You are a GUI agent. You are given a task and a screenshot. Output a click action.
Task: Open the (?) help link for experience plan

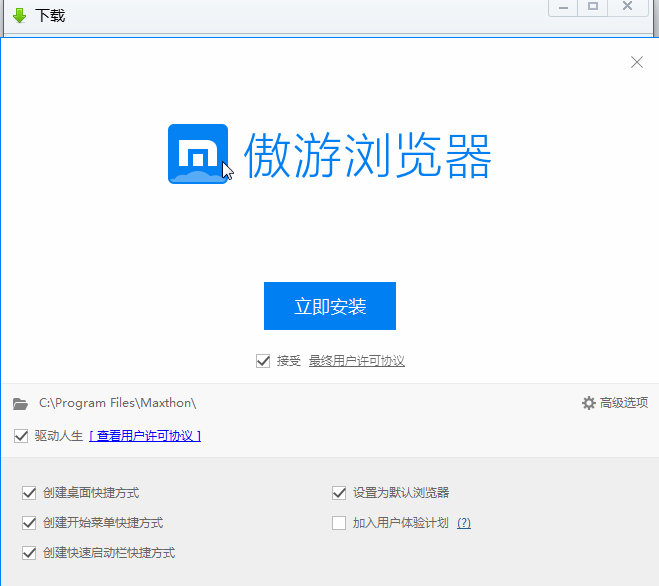[x=464, y=523]
